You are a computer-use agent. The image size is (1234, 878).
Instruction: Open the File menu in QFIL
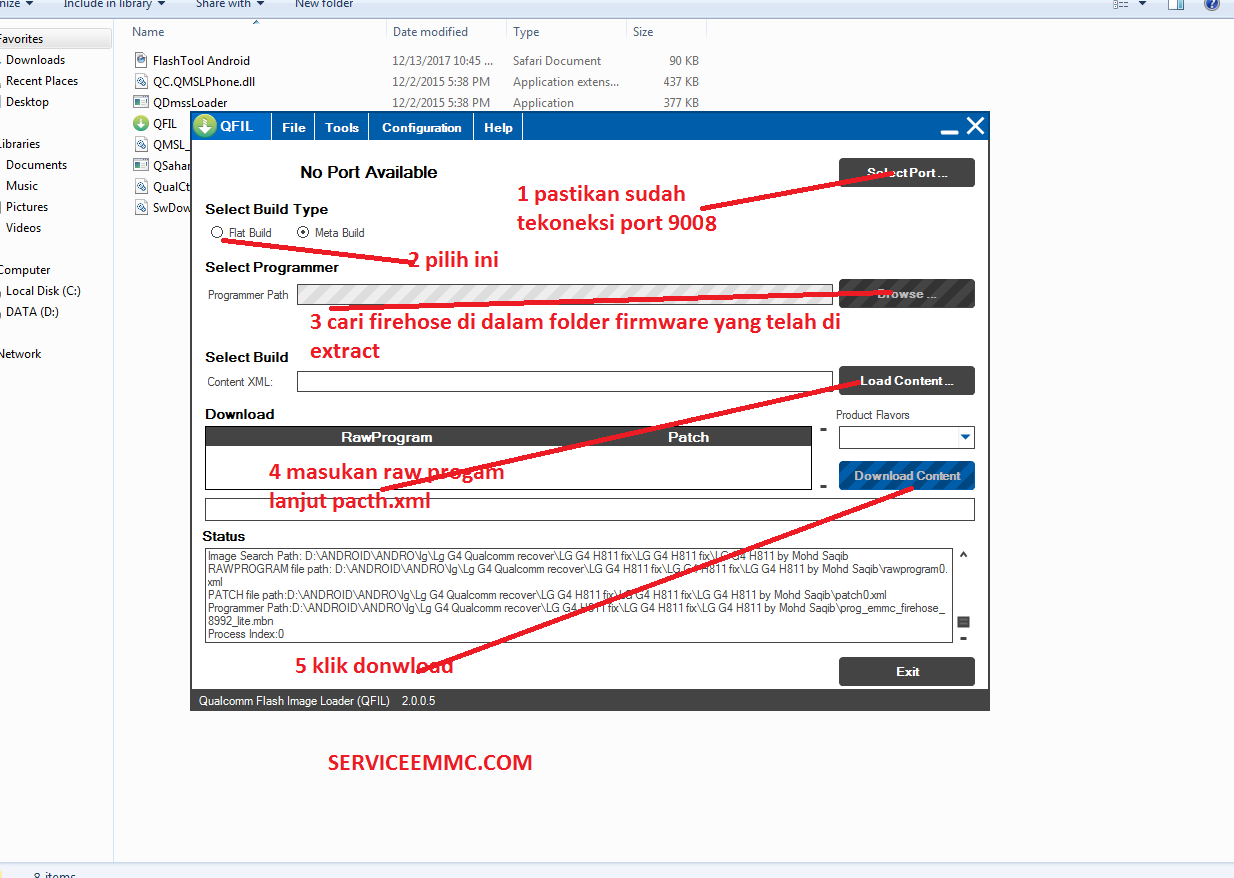[293, 127]
